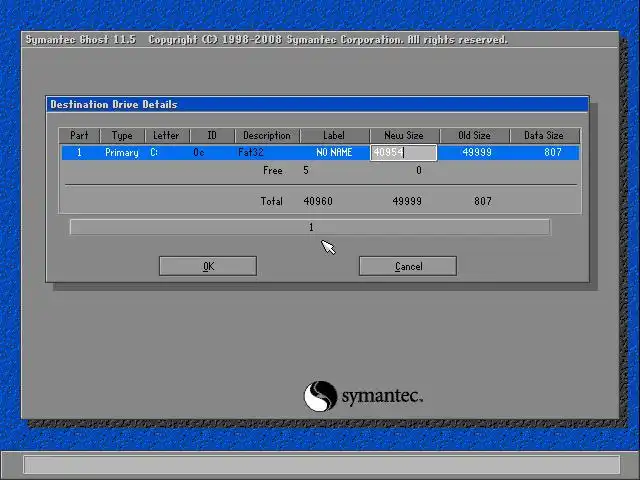The width and height of the screenshot is (640, 480).
Task: Click the 0c ID cell
Action: coord(199,153)
